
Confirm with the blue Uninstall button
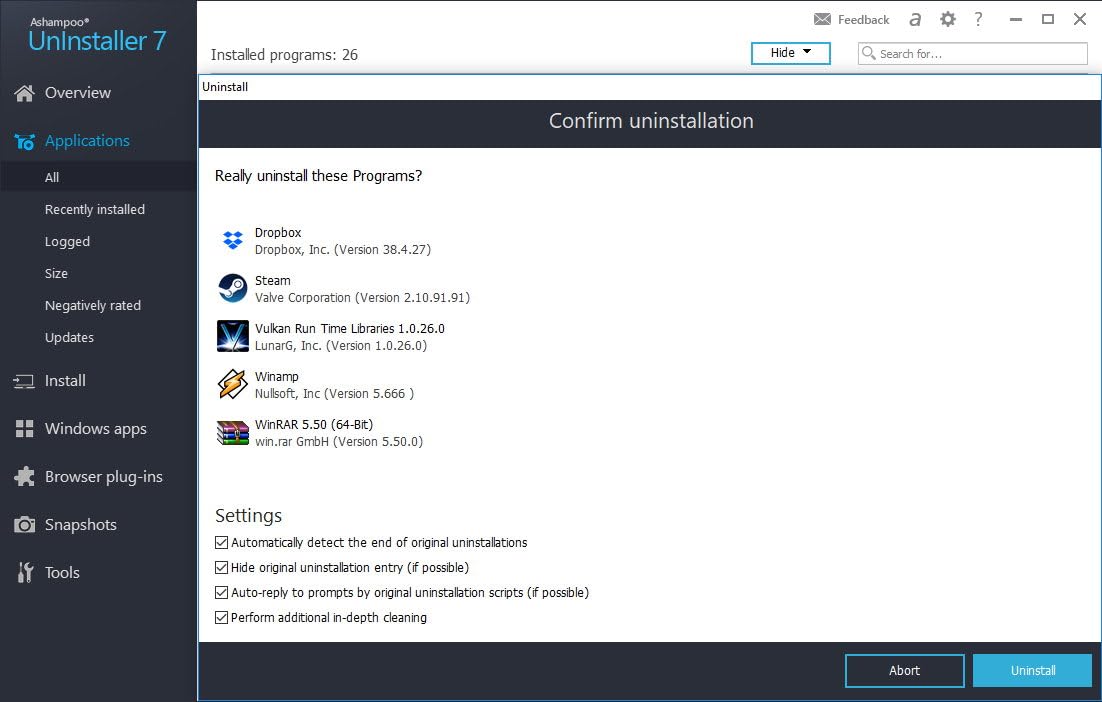tap(1032, 670)
